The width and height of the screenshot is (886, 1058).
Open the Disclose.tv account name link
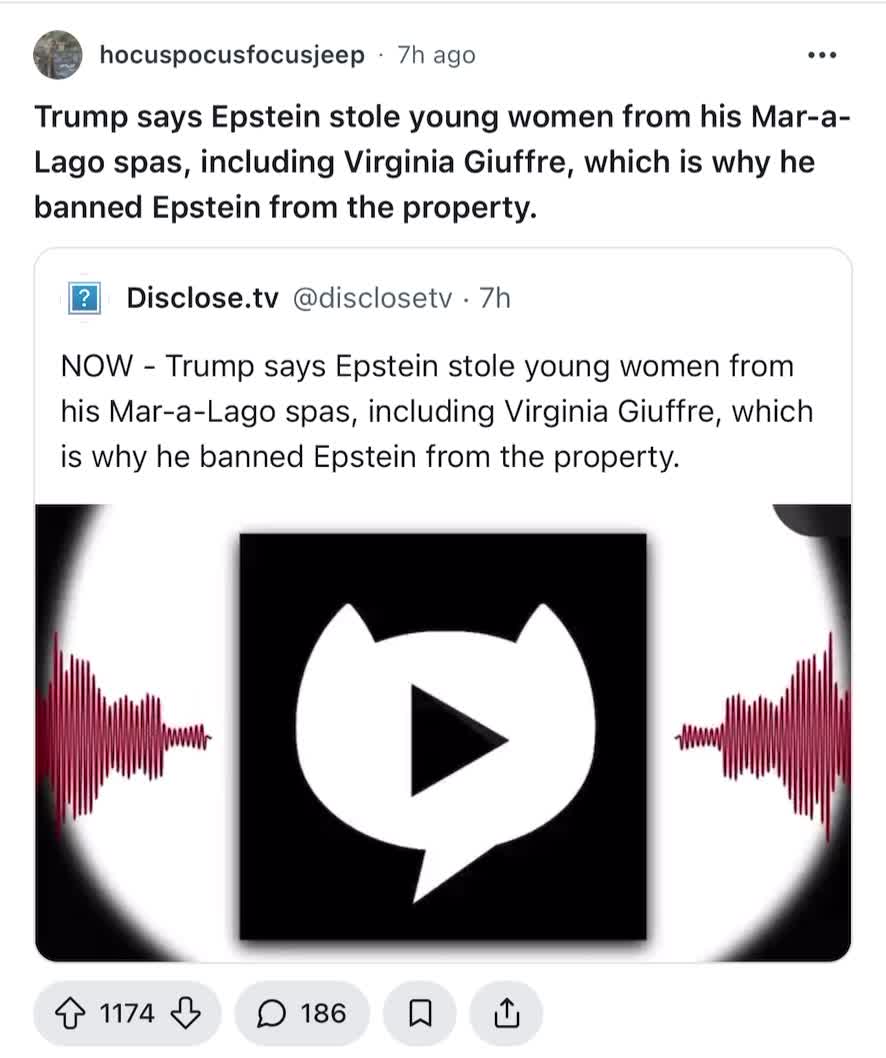(x=202, y=298)
